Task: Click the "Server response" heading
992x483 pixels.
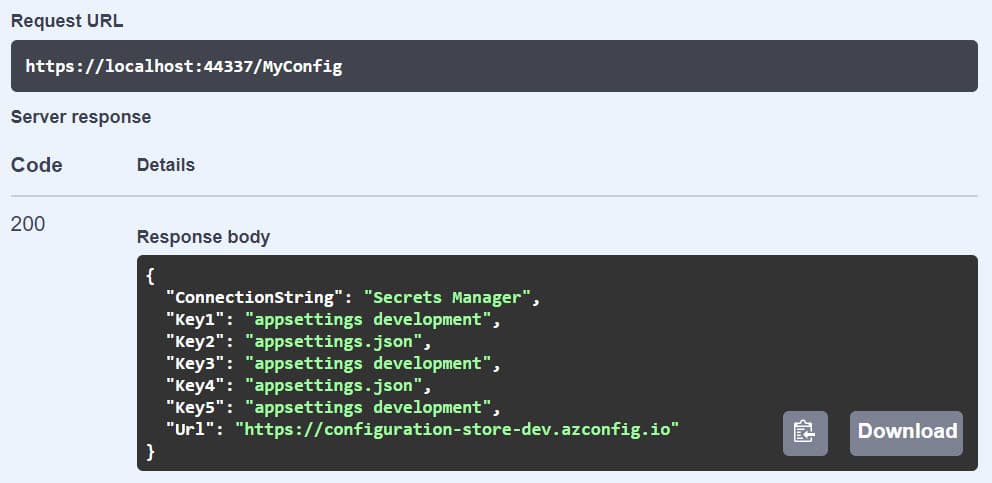Action: click(81, 117)
